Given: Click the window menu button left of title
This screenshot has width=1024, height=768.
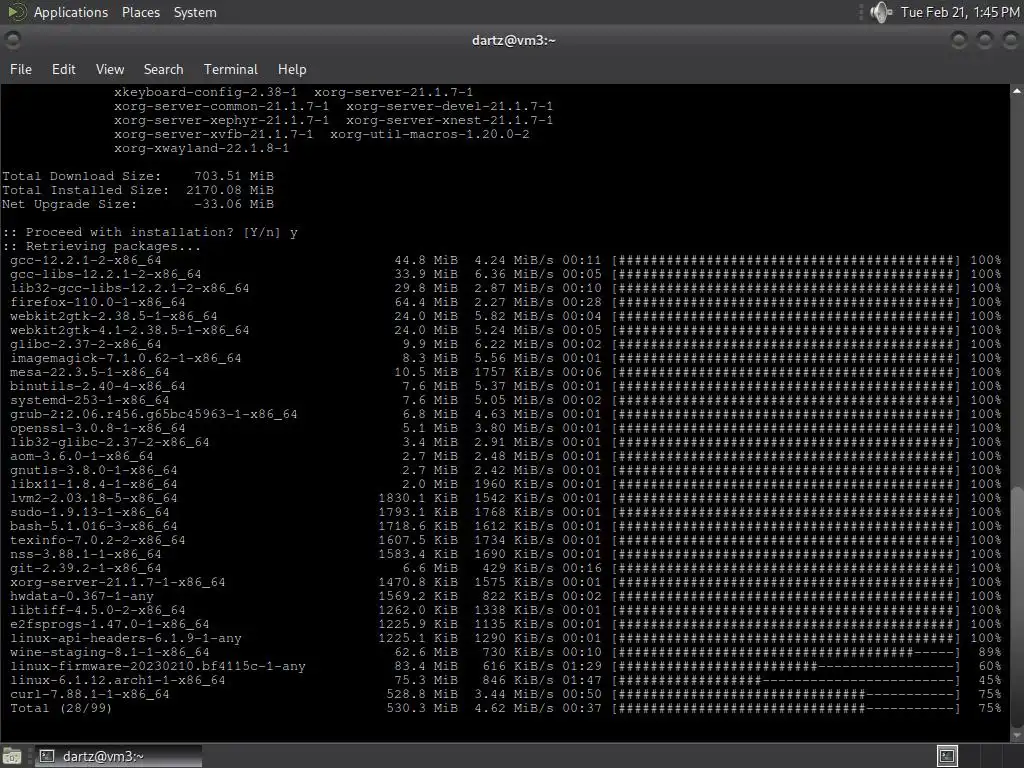Looking at the screenshot, I should pyautogui.click(x=12, y=40).
